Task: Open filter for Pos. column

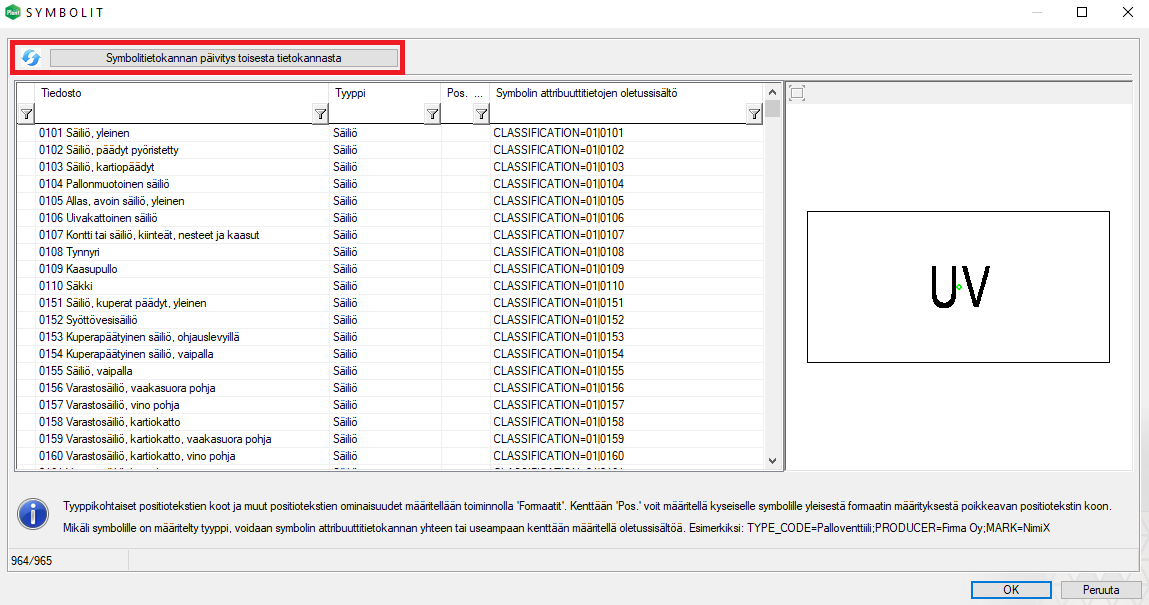Action: click(480, 115)
